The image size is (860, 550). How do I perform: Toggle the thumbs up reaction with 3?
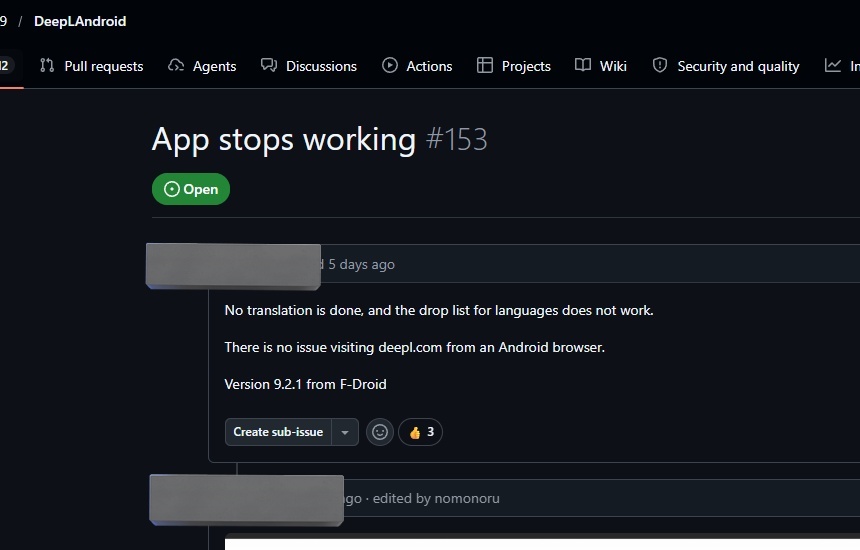point(421,432)
